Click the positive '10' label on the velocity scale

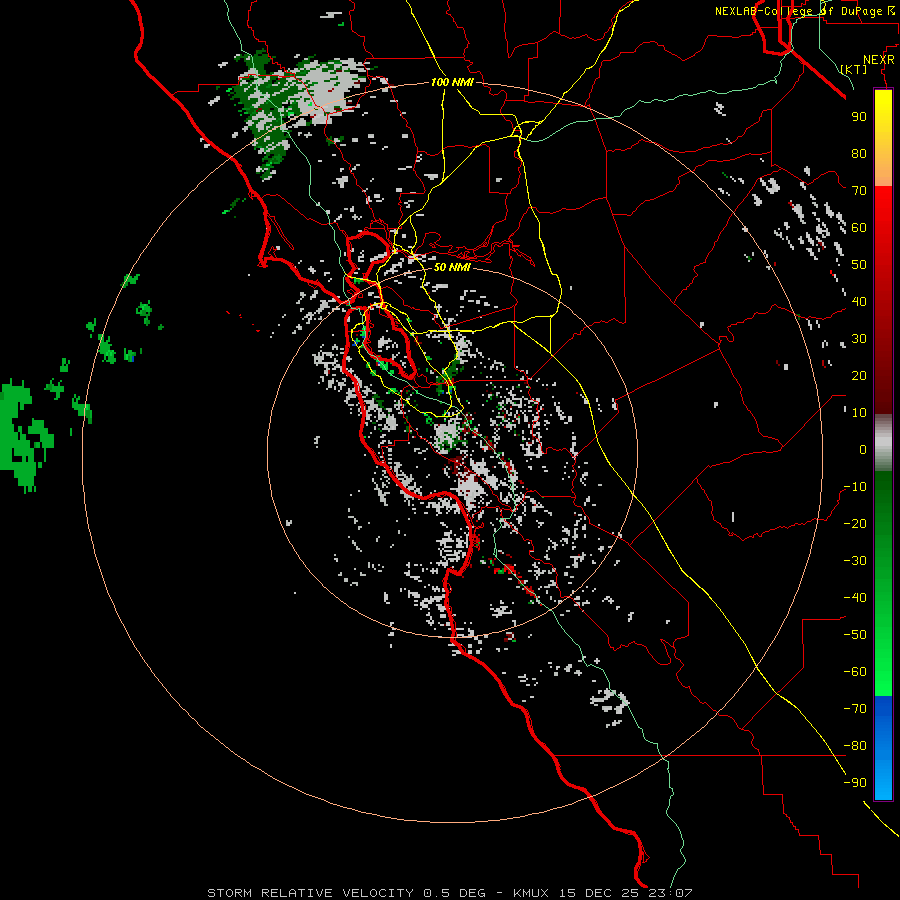coord(859,413)
